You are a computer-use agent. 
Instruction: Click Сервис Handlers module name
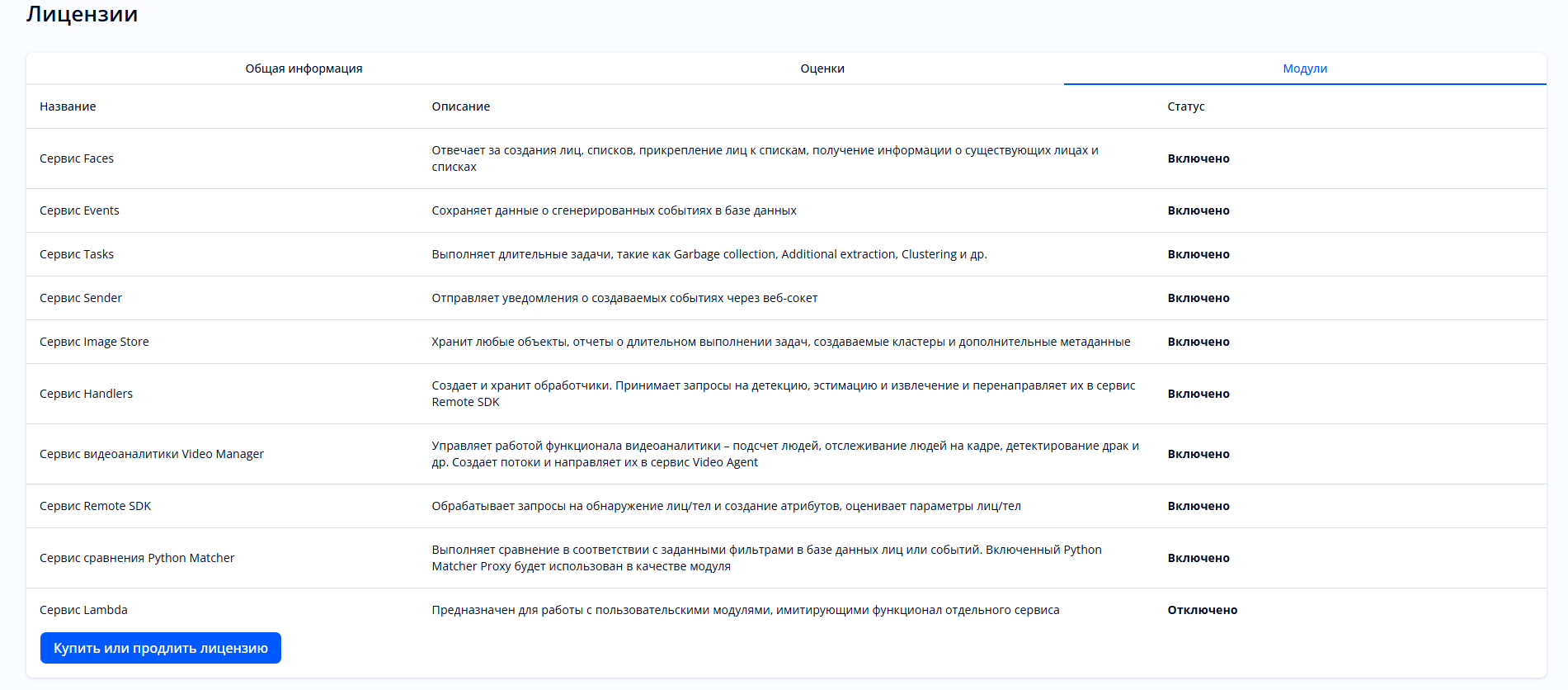coord(86,394)
